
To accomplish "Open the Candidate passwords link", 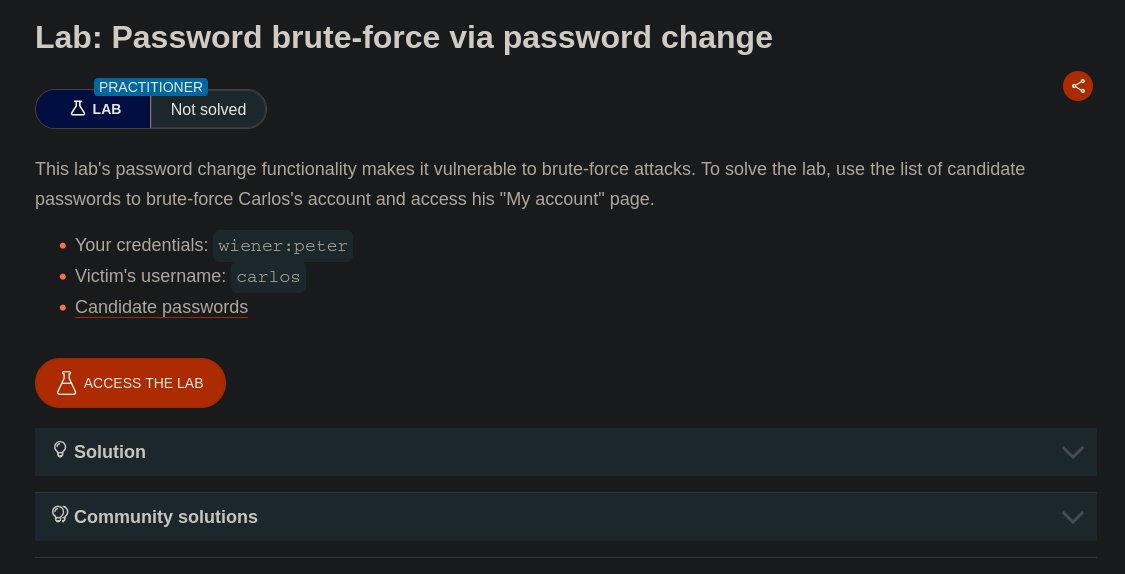I will pos(161,307).
